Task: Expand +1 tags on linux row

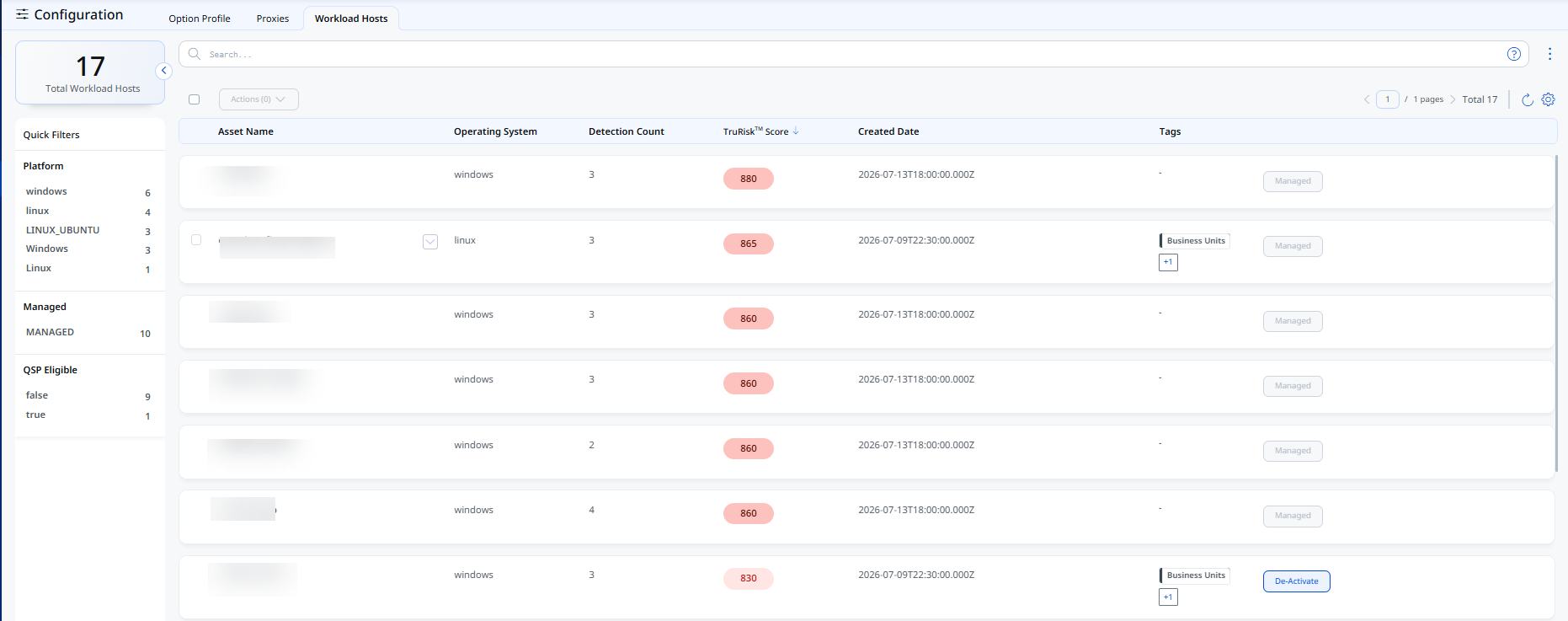Action: [x=1168, y=262]
